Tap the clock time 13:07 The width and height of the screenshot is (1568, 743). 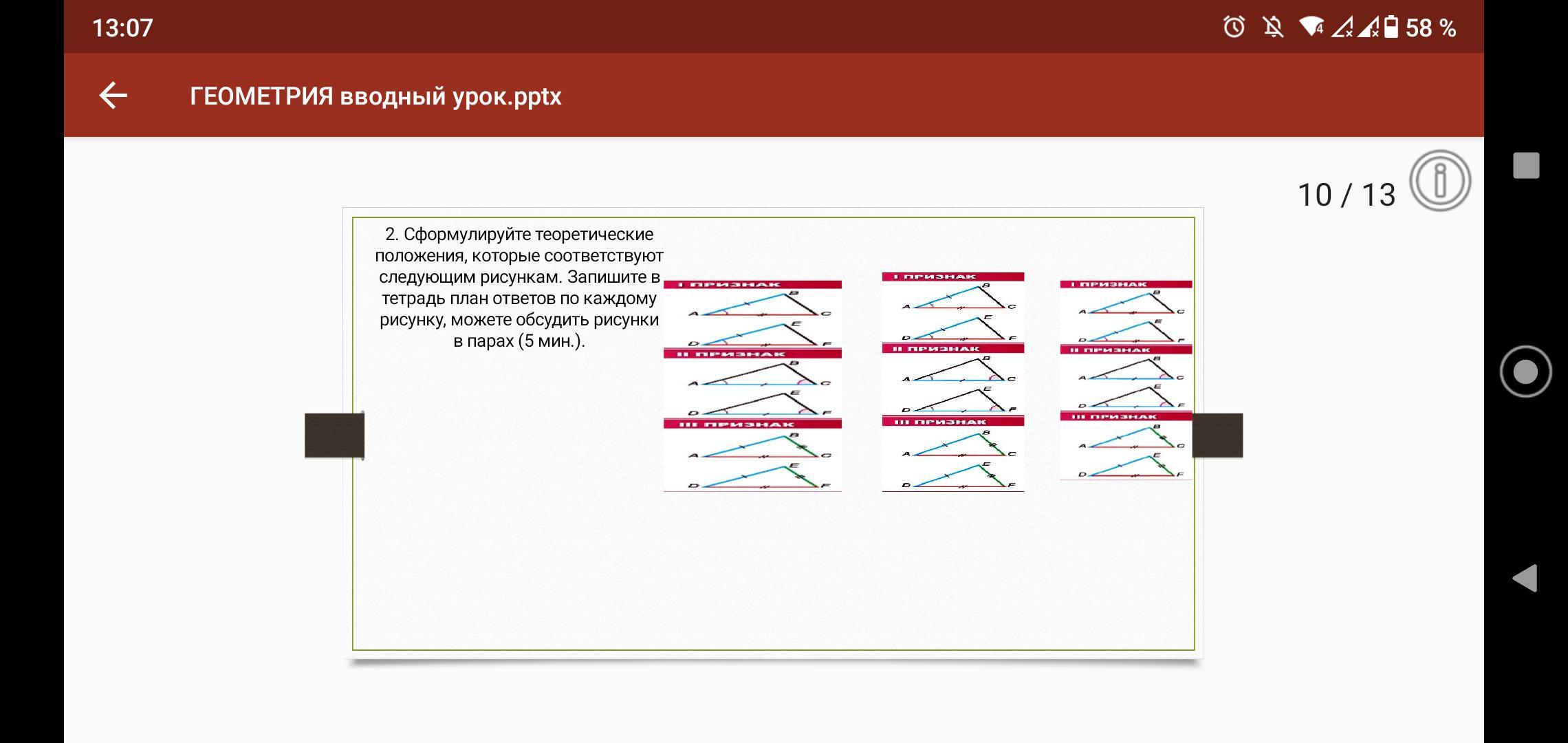(x=122, y=28)
